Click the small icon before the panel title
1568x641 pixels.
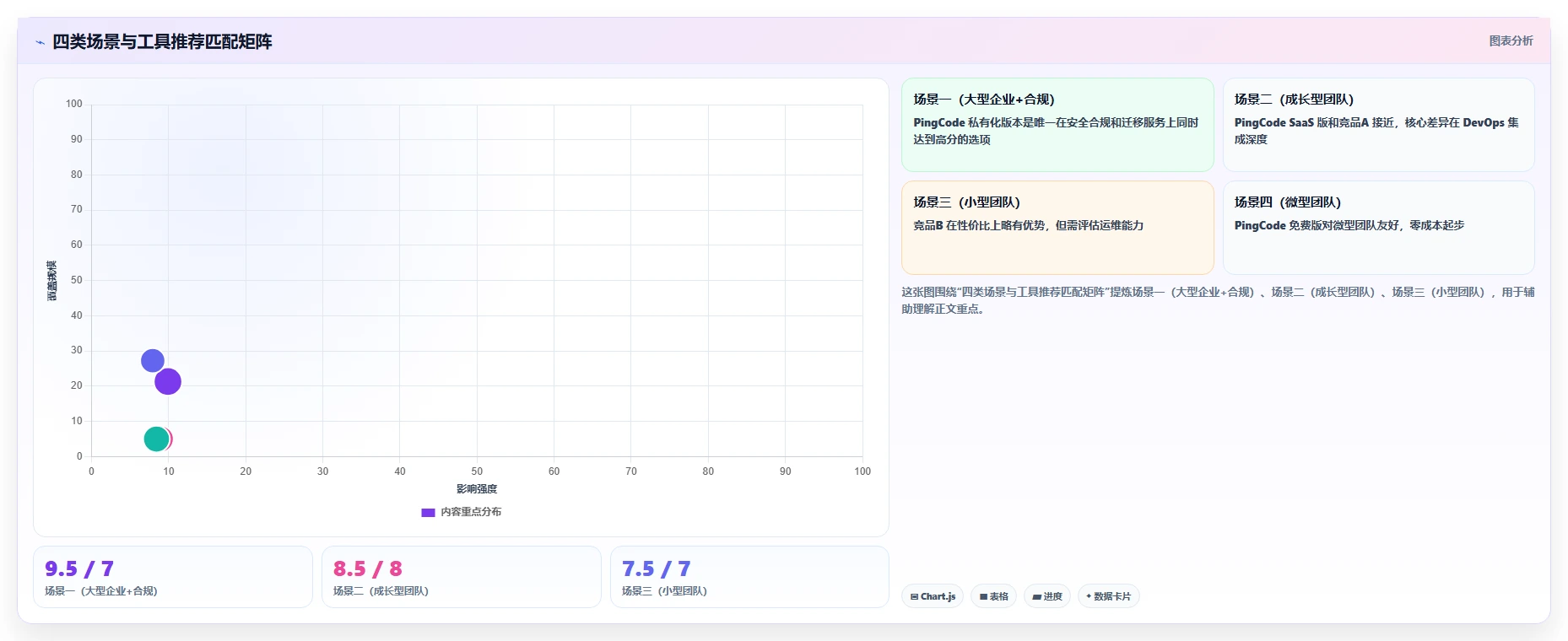[40, 42]
